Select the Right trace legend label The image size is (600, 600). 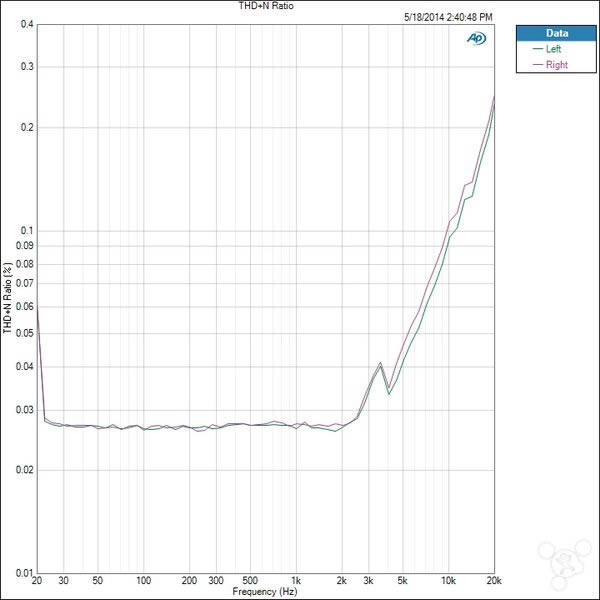555,63
